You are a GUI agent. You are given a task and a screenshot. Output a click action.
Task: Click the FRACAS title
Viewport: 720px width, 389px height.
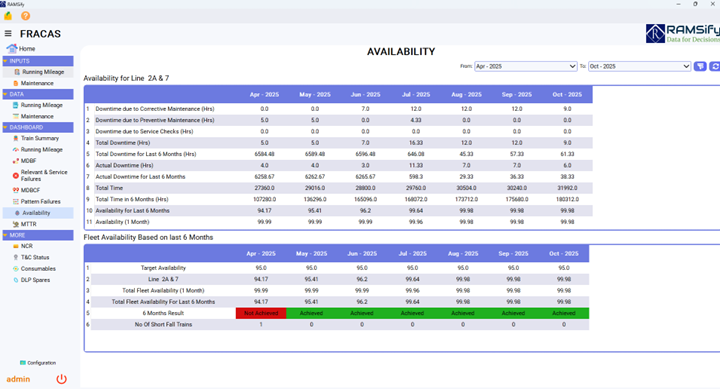[x=40, y=34]
